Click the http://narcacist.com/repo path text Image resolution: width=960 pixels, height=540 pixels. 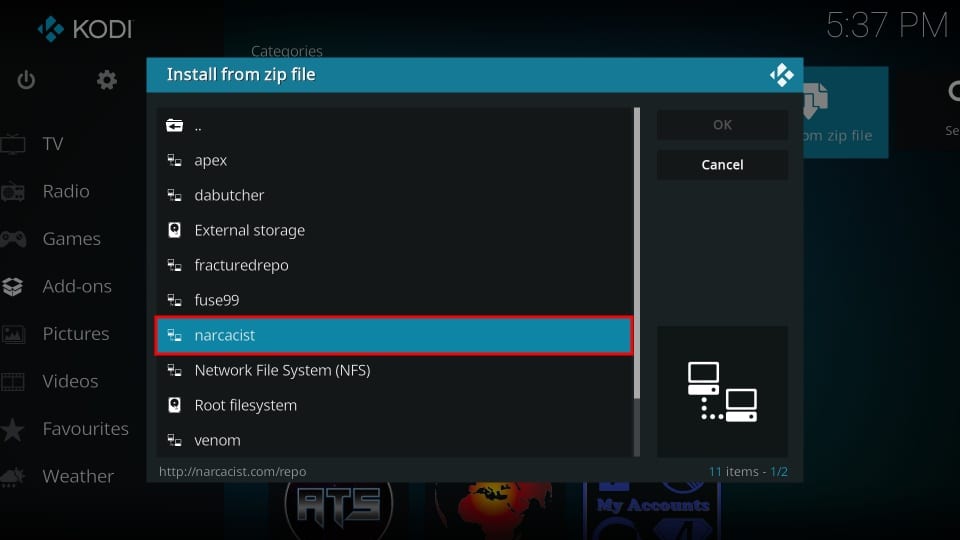pos(233,471)
